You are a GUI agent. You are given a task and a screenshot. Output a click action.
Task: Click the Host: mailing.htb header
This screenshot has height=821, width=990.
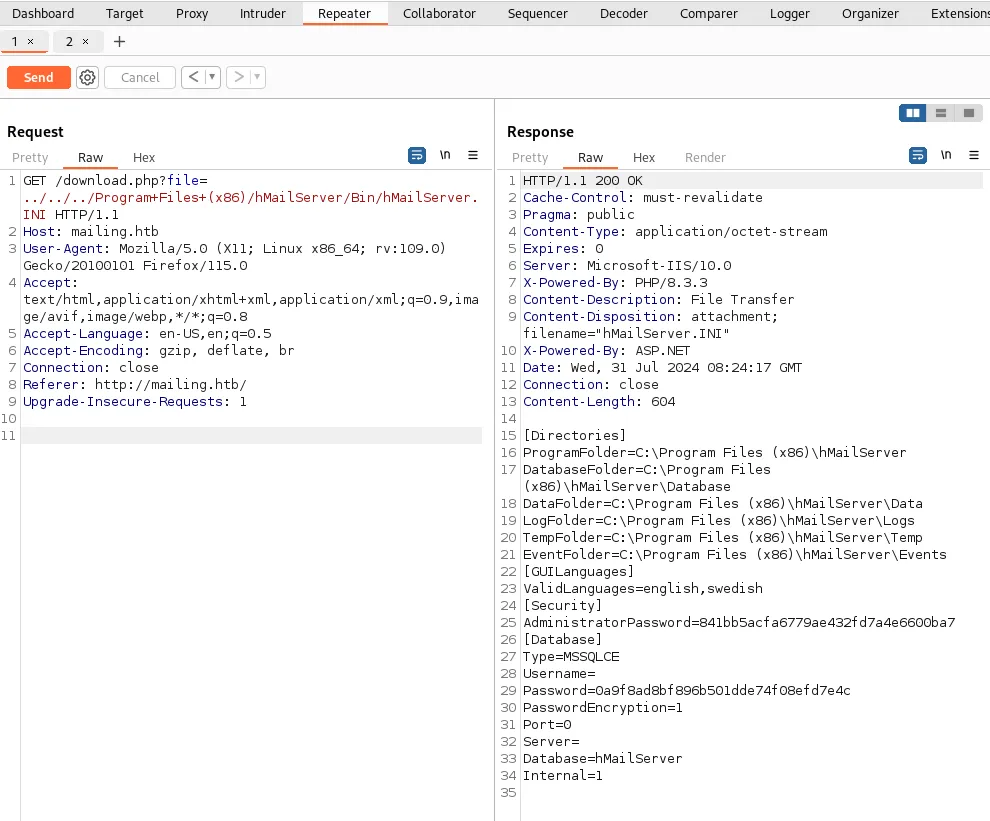pos(91,232)
